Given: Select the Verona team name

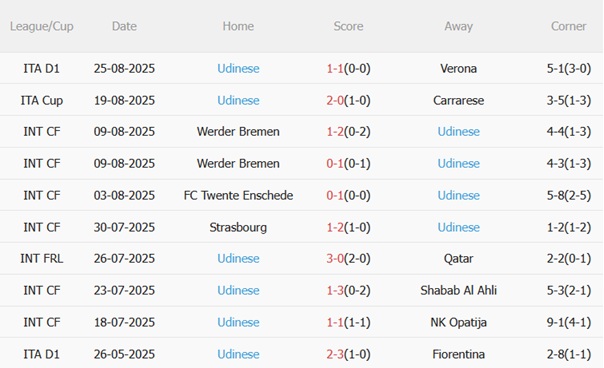Looking at the screenshot, I should click(458, 69).
